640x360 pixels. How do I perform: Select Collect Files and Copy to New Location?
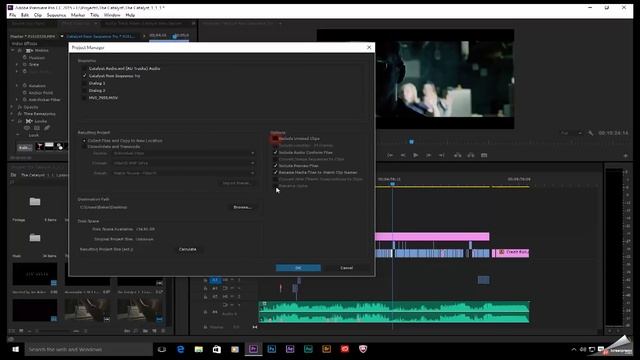point(84,140)
